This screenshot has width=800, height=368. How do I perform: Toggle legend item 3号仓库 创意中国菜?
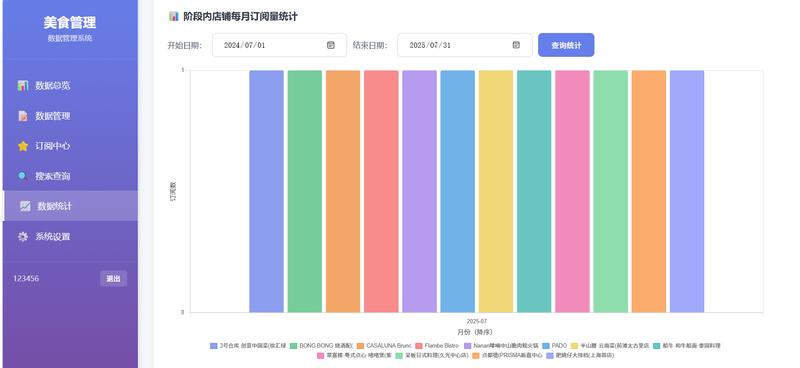(x=248, y=346)
